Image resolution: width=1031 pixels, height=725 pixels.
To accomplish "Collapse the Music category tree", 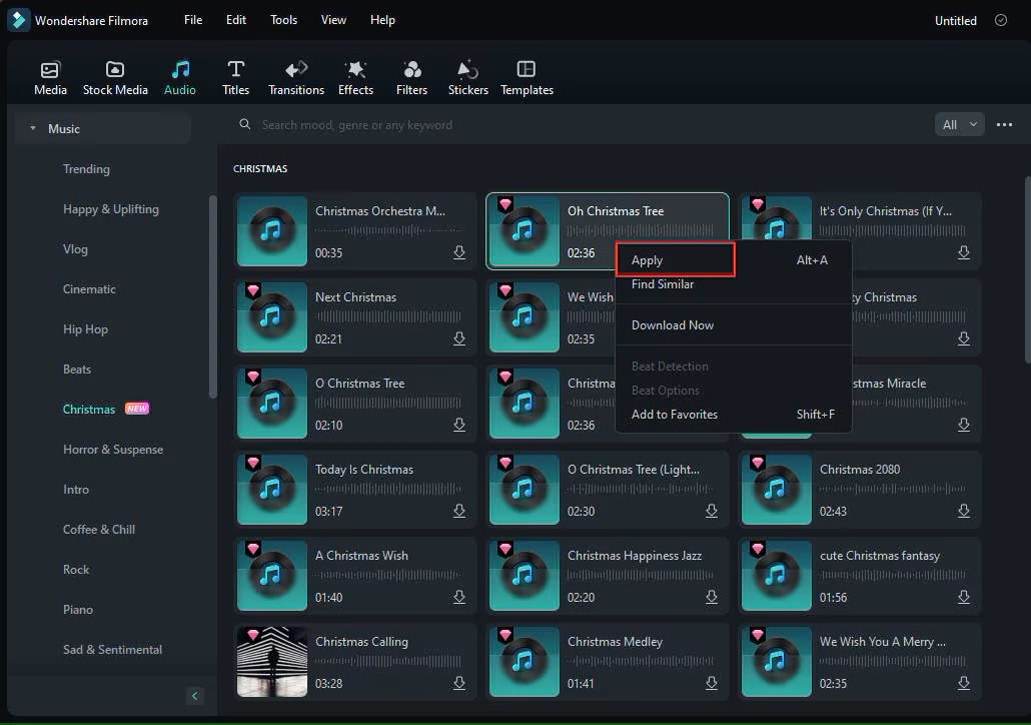I will [33, 129].
